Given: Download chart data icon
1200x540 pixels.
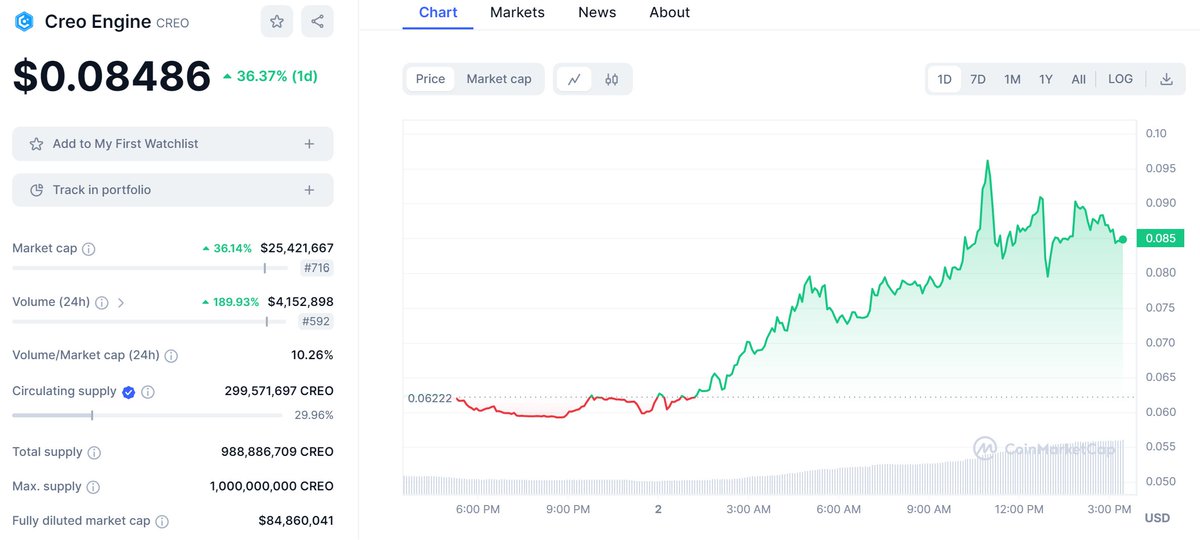Looking at the screenshot, I should (x=1166, y=79).
